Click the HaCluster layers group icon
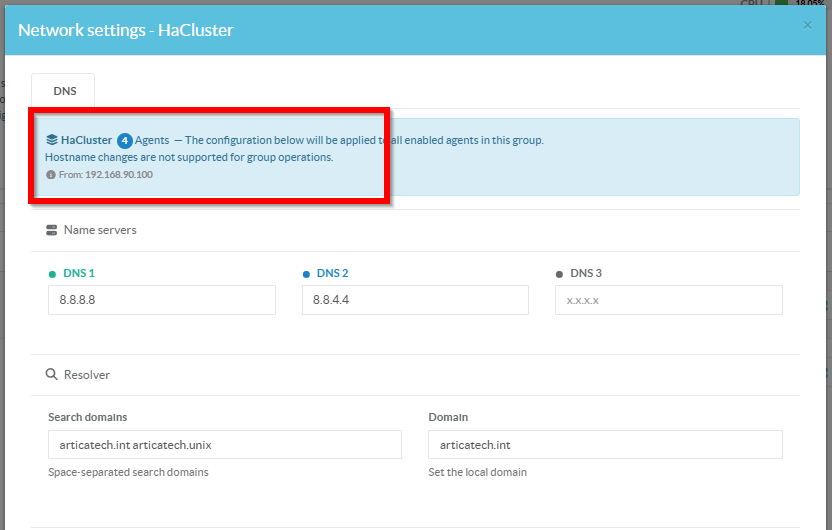This screenshot has height=530, width=832. coord(52,140)
